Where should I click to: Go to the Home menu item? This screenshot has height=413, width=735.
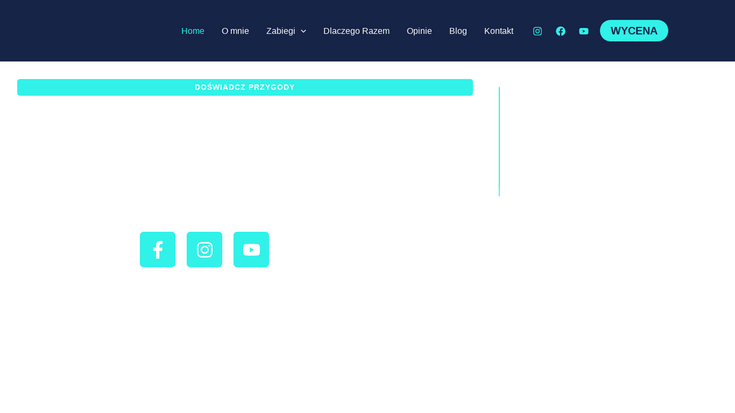pyautogui.click(x=193, y=31)
